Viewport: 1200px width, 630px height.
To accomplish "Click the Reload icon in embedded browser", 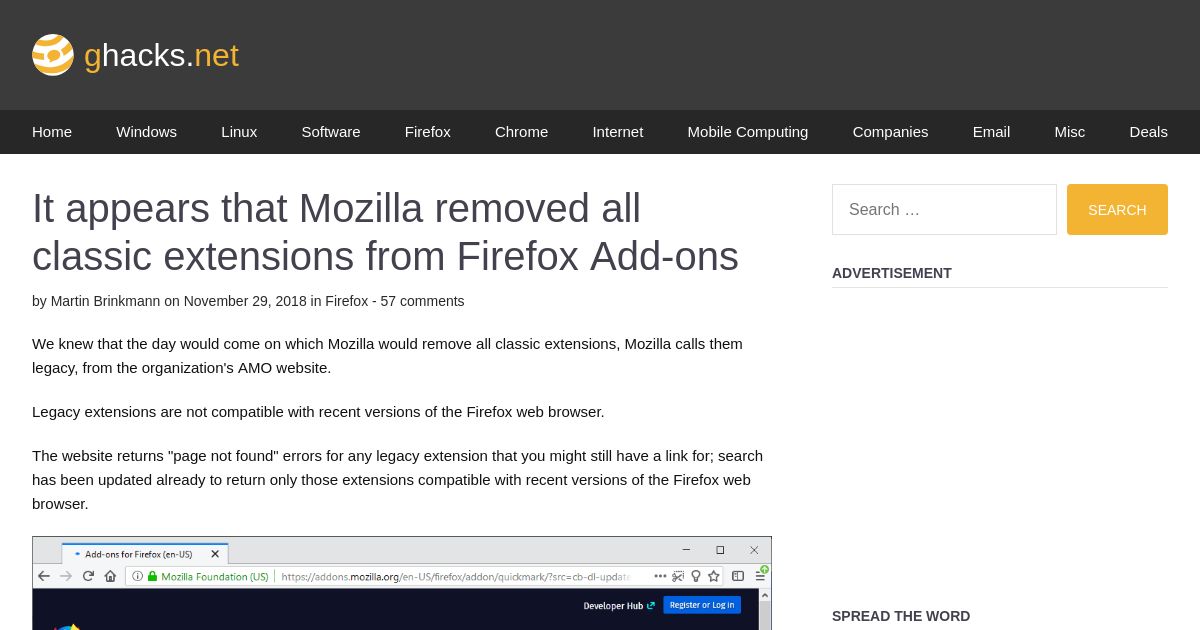I will [88, 576].
